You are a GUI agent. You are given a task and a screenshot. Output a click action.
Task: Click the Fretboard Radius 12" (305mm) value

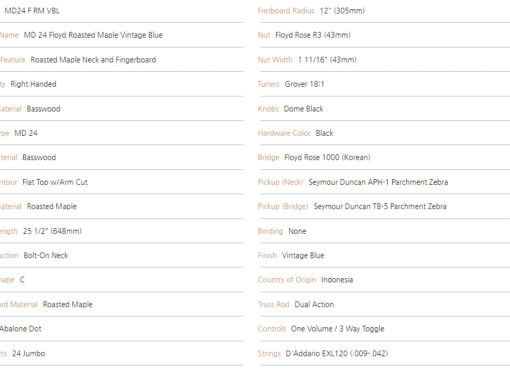coord(342,11)
